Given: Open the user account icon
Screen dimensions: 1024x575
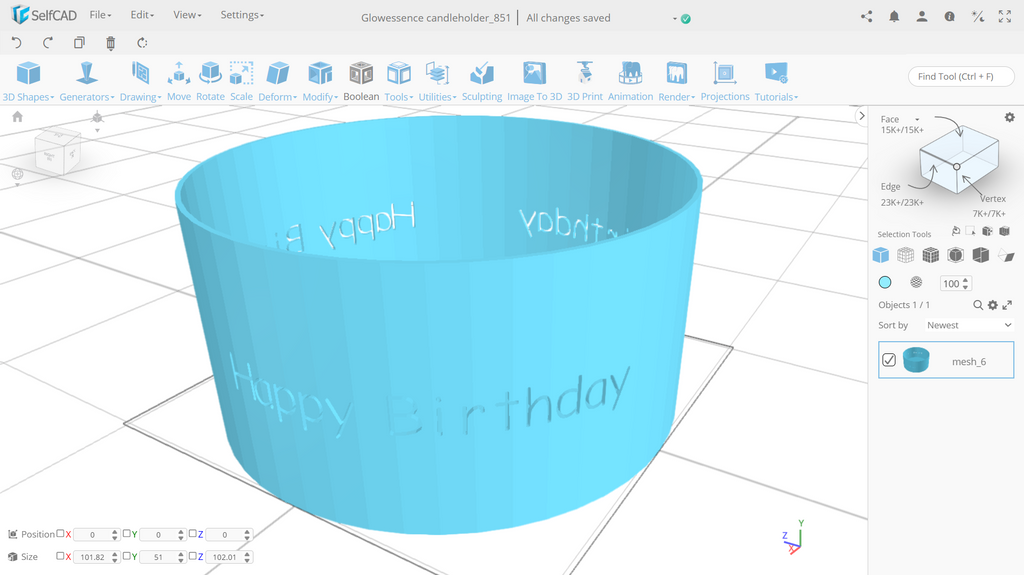Looking at the screenshot, I should 921,17.
